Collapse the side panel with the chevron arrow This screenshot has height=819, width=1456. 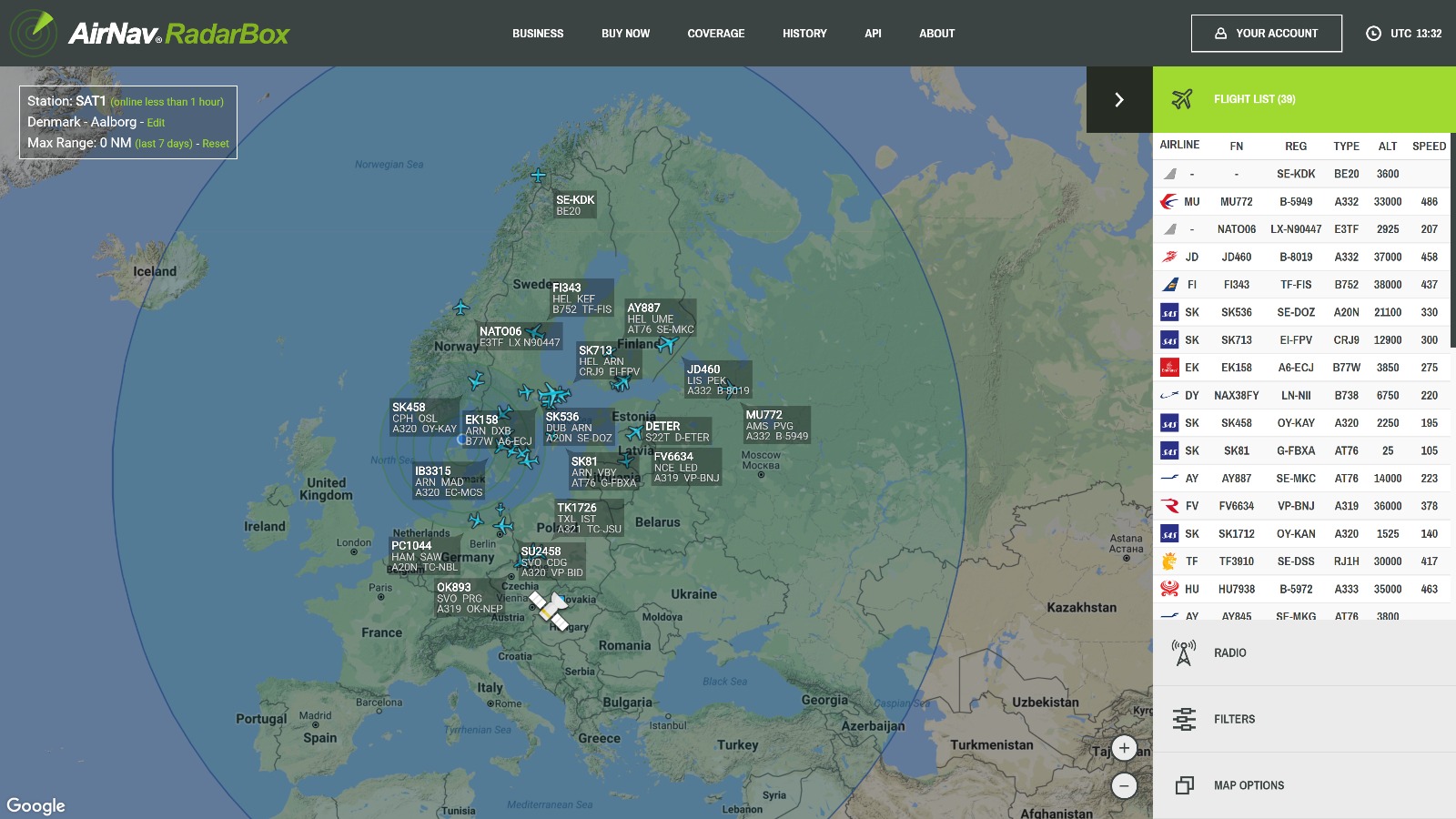pyautogui.click(x=1119, y=99)
